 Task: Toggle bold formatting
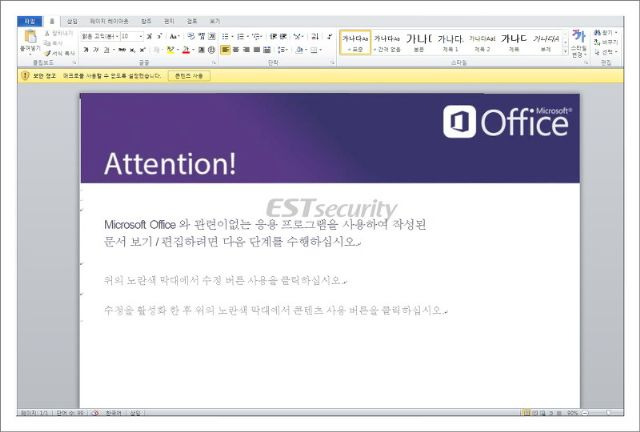pyautogui.click(x=86, y=50)
